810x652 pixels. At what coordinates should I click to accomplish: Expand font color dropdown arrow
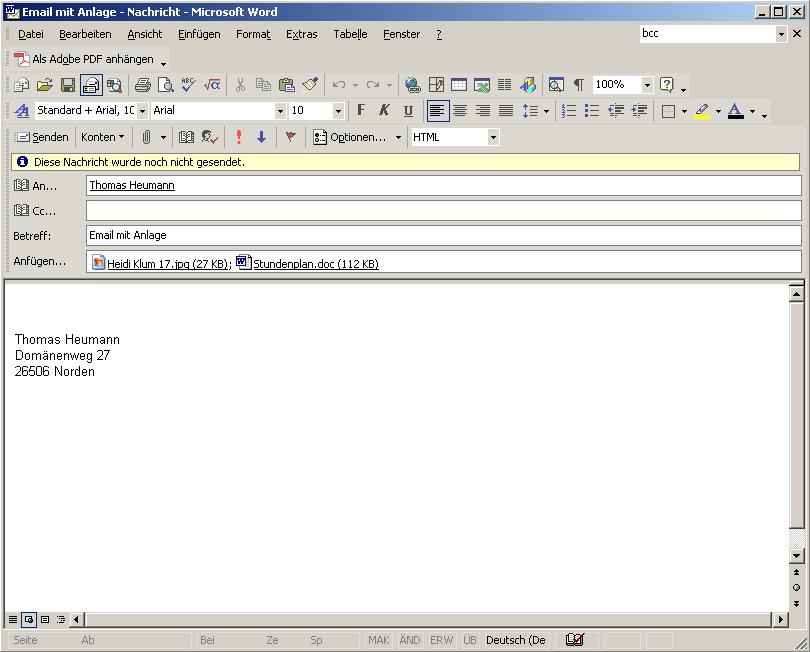pos(753,111)
